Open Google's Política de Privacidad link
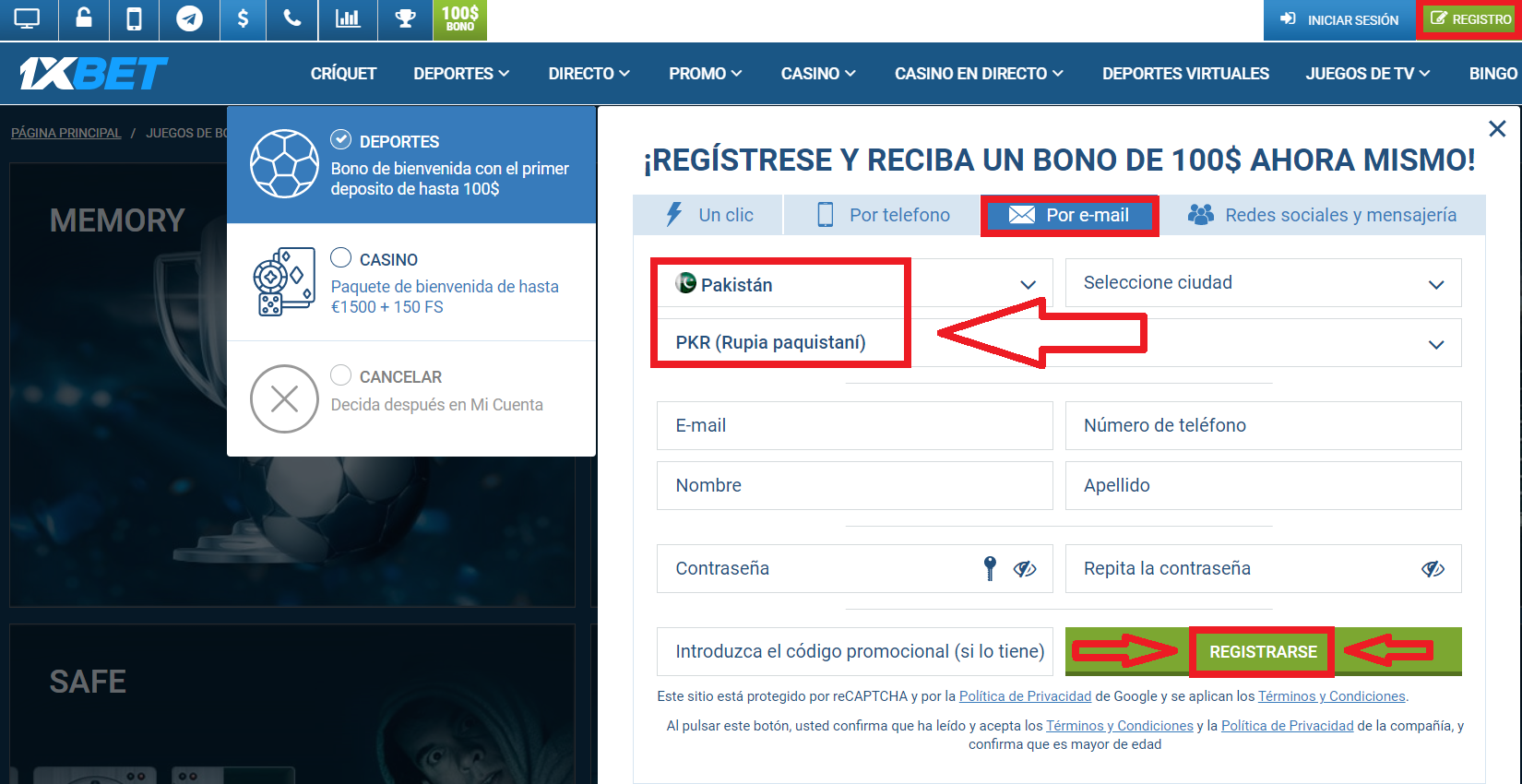This screenshot has height=784, width=1522. [1025, 696]
